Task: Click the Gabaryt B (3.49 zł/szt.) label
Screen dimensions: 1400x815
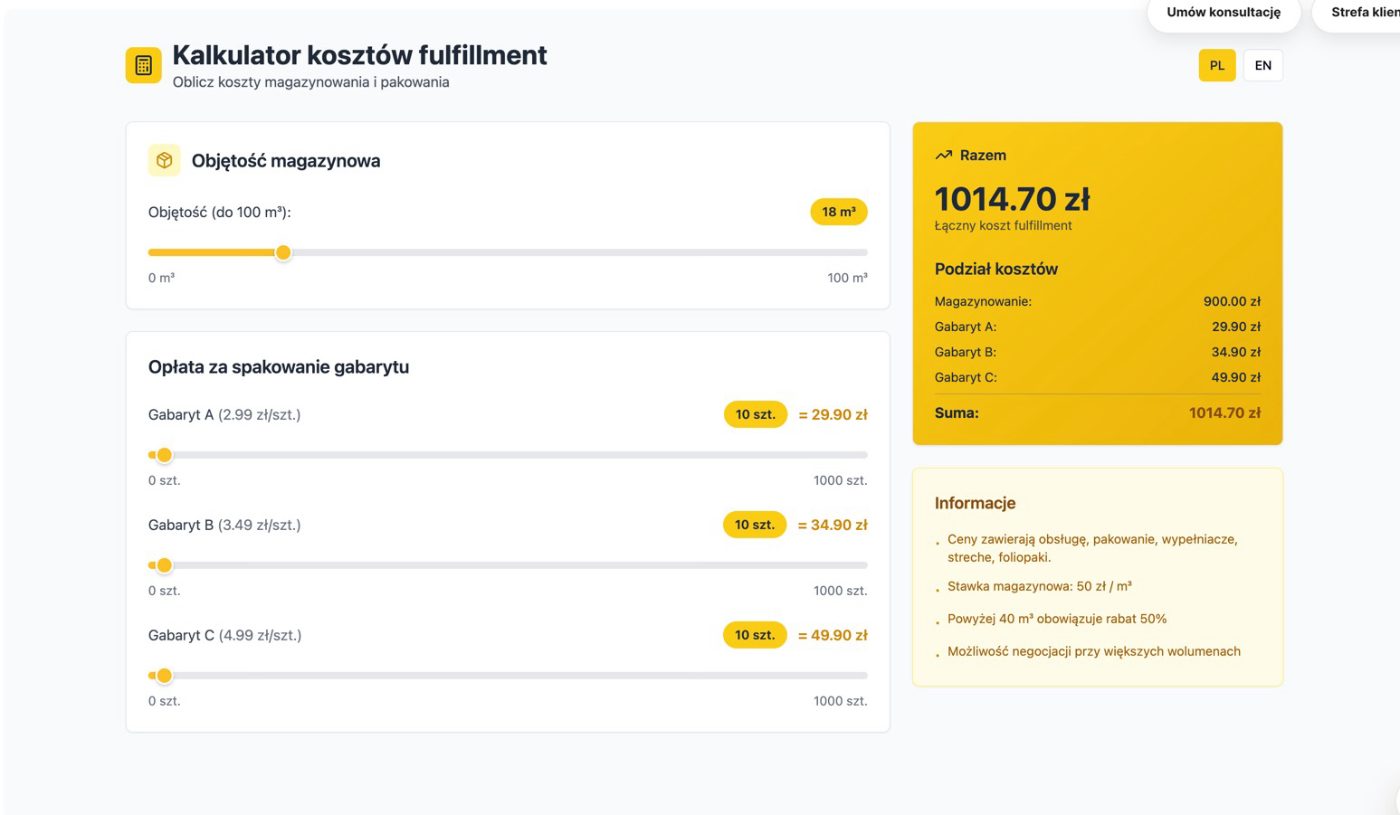Action: coord(224,524)
